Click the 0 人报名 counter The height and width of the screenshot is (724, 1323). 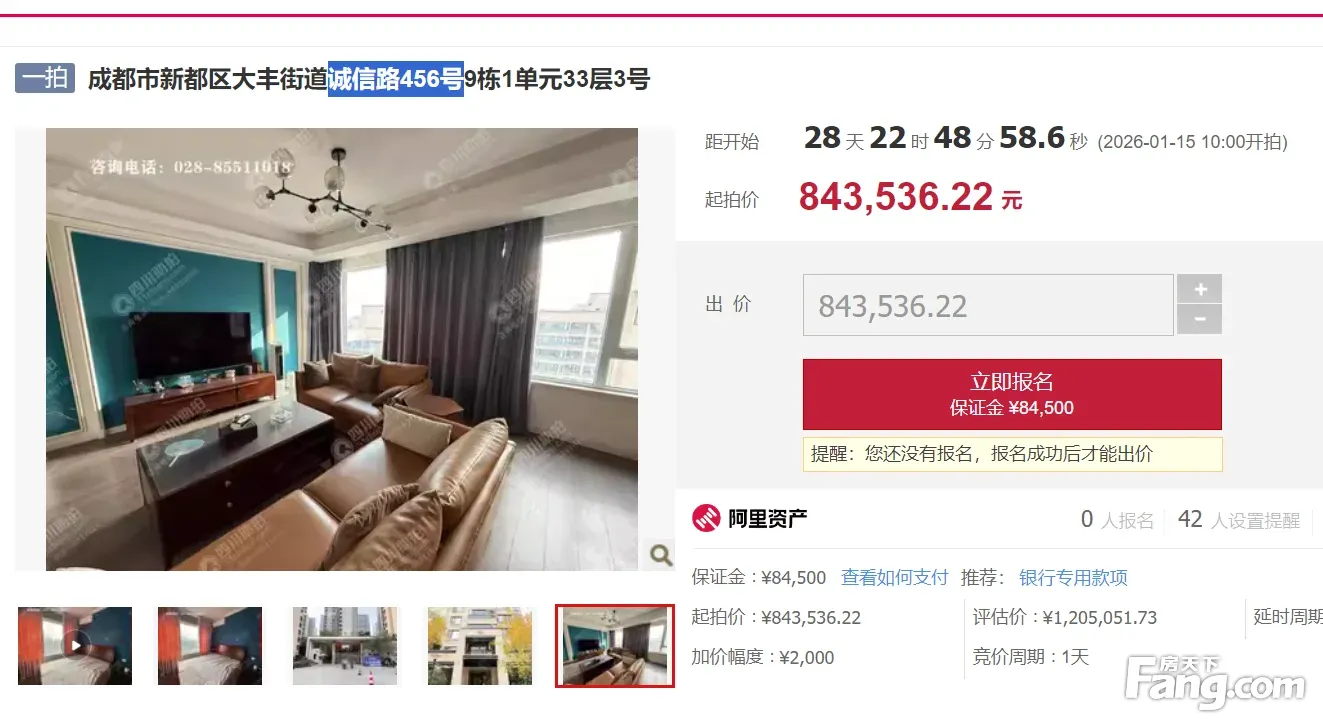[1117, 520]
